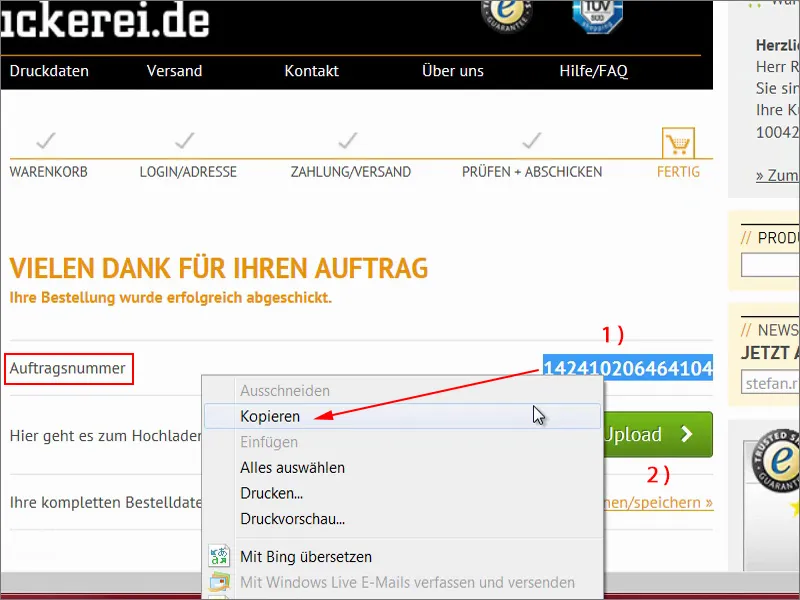Image resolution: width=800 pixels, height=600 pixels.
Task: Click the newsletter email field with stefan
Action: pyautogui.click(x=770, y=383)
